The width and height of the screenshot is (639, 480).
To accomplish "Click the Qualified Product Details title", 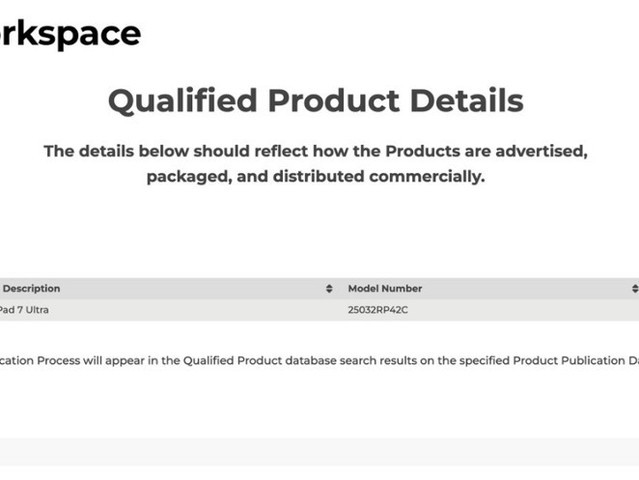I will [x=316, y=101].
